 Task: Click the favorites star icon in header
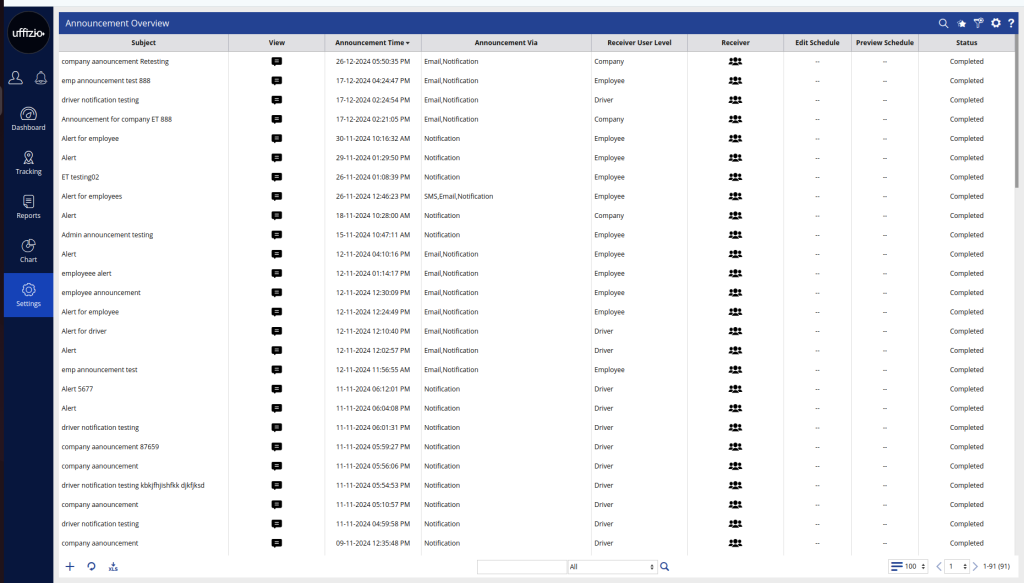[x=961, y=23]
